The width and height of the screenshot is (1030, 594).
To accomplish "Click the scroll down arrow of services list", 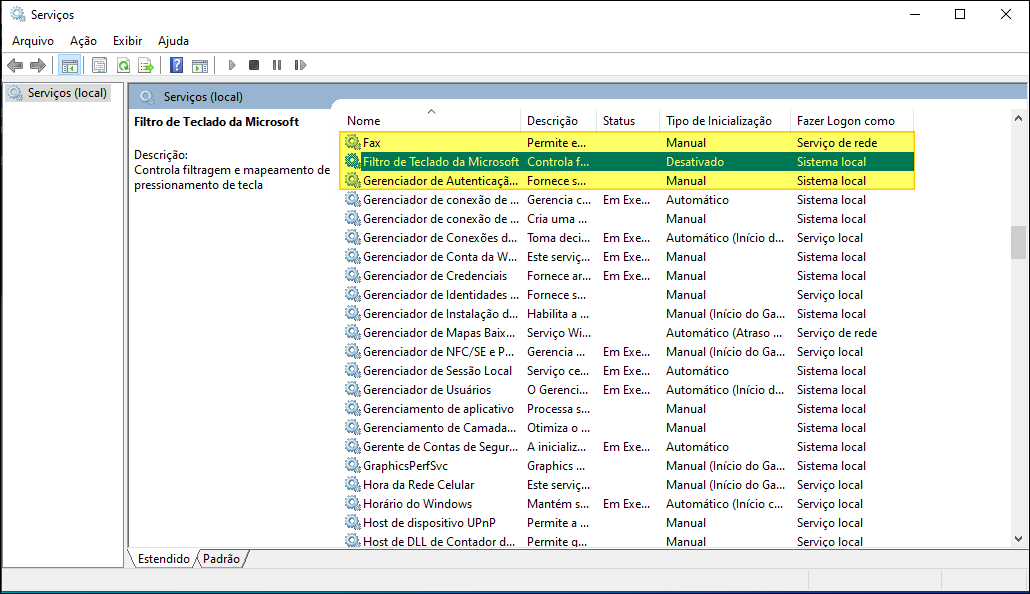I will [1018, 539].
